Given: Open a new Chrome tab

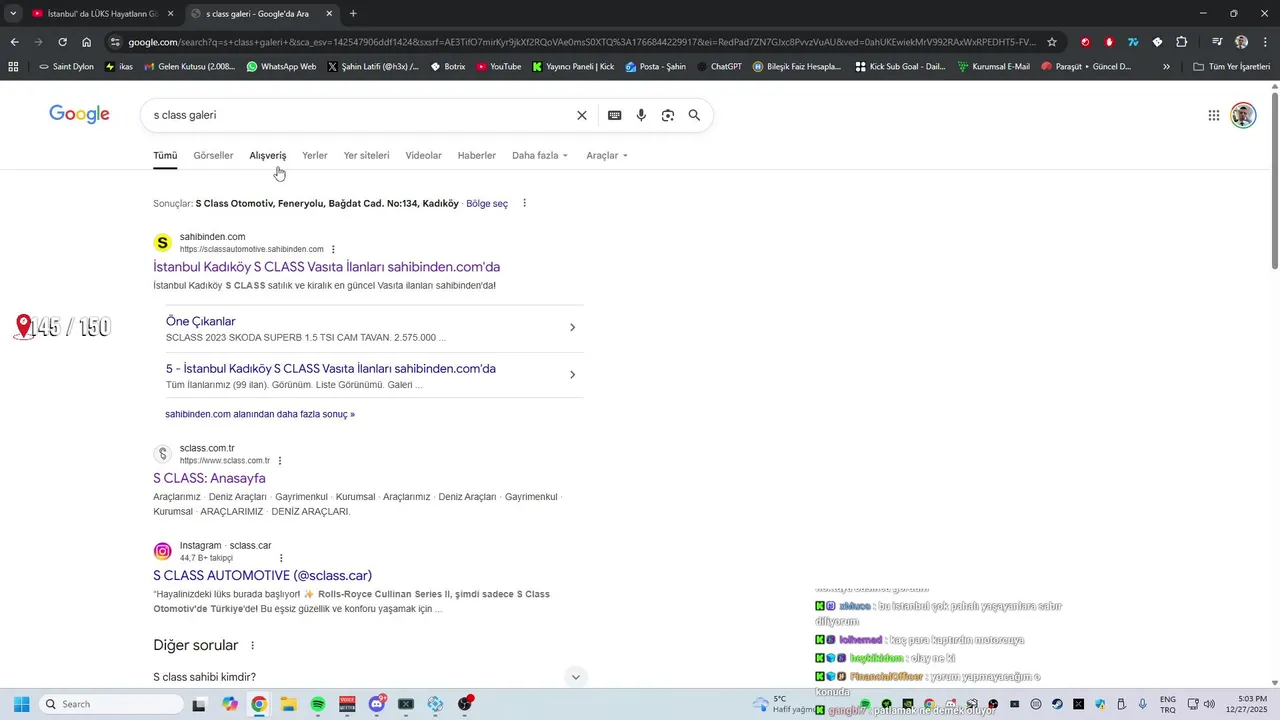Looking at the screenshot, I should [x=353, y=14].
